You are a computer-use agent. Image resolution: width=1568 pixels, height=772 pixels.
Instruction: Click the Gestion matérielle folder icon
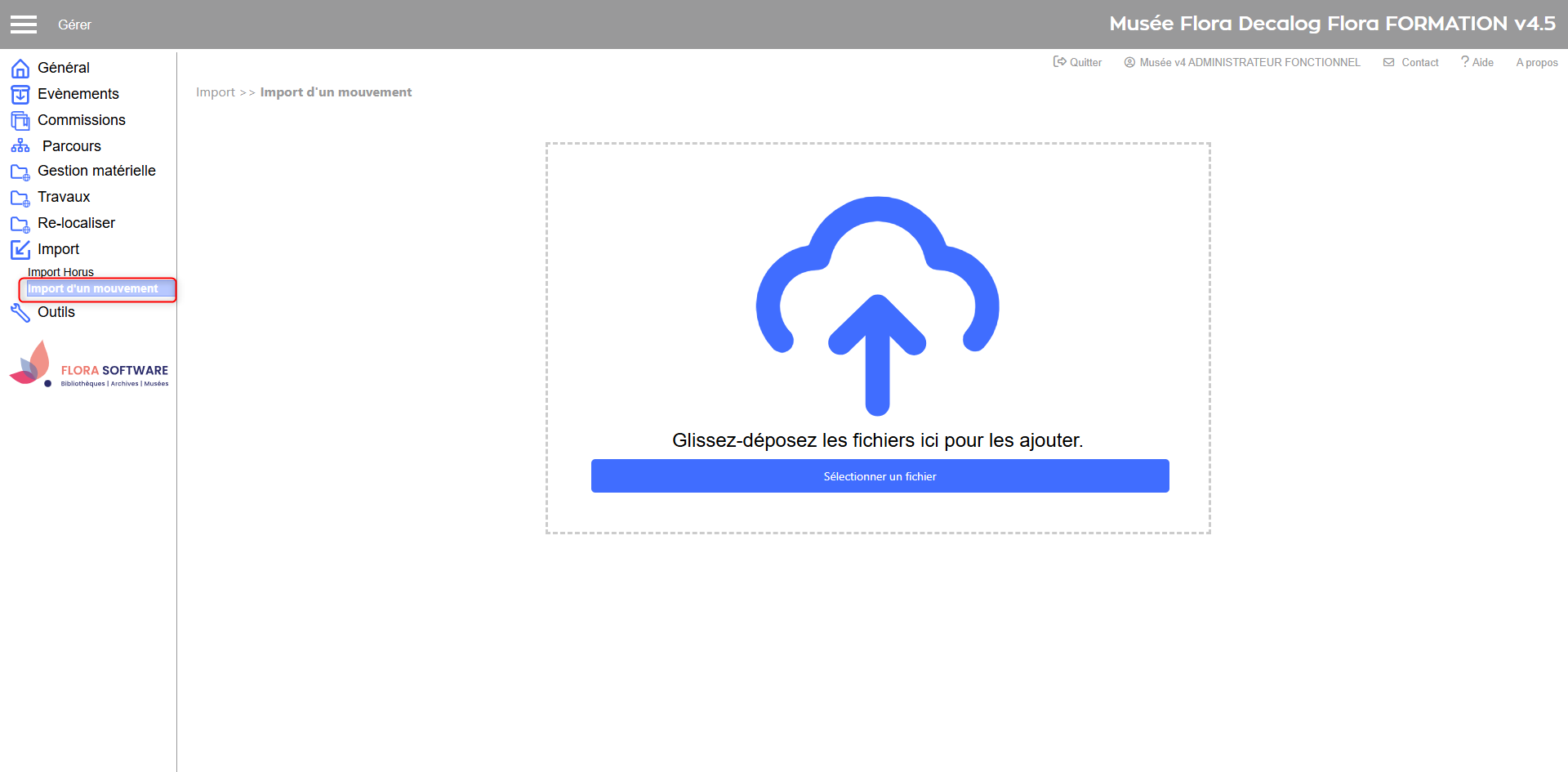(x=20, y=172)
